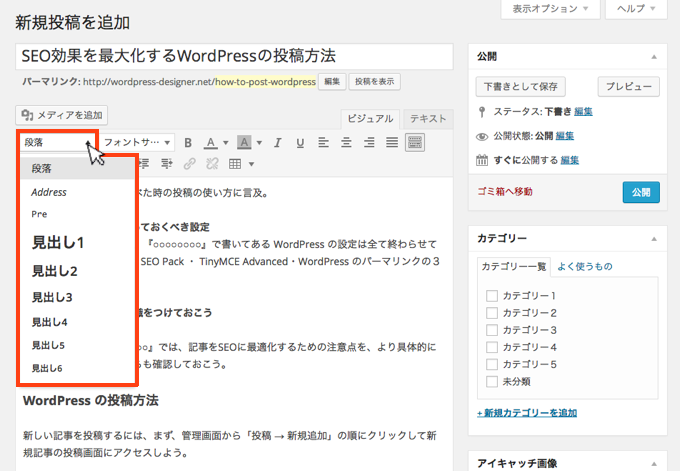Screen dimensions: 680x475
Task: Select Pre in the format list
Action: pos(77,214)
